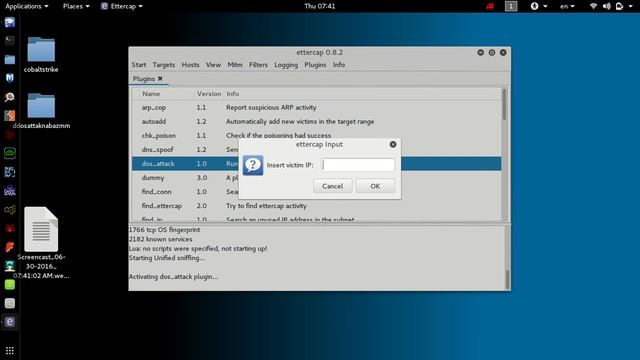640x360 pixels.
Task: Open the web browser icon in dock
Action: 10,22
